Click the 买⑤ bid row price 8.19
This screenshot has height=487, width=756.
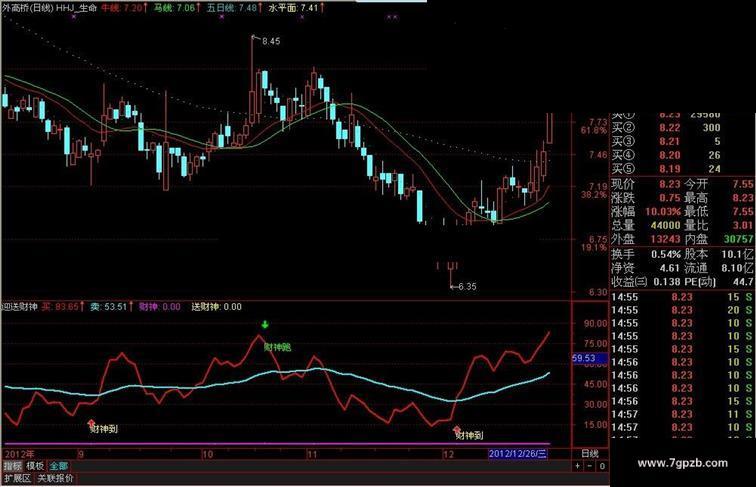[x=670, y=169]
